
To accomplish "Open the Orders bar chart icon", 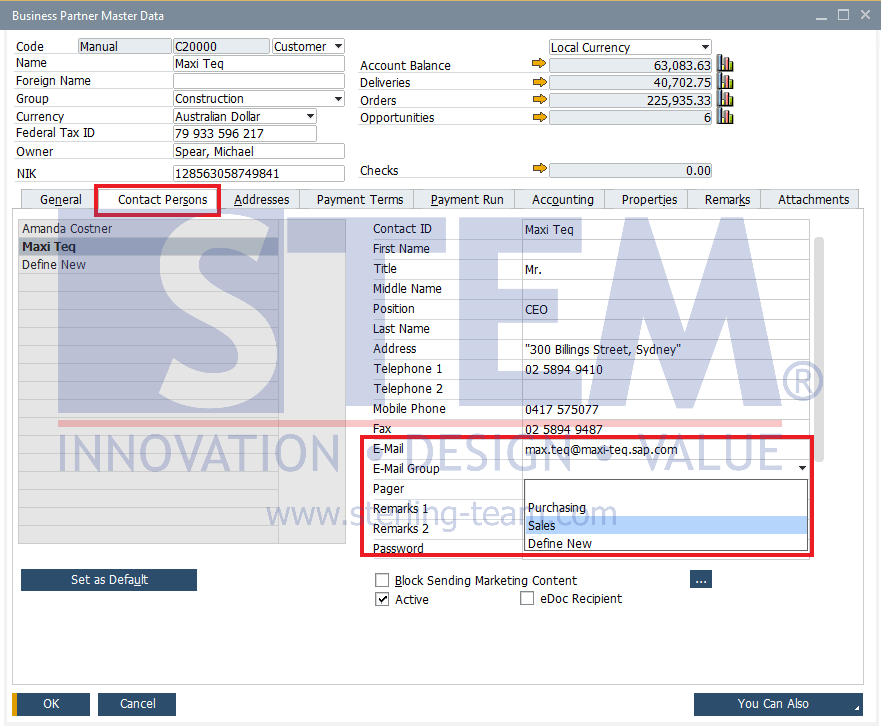I will pyautogui.click(x=726, y=99).
